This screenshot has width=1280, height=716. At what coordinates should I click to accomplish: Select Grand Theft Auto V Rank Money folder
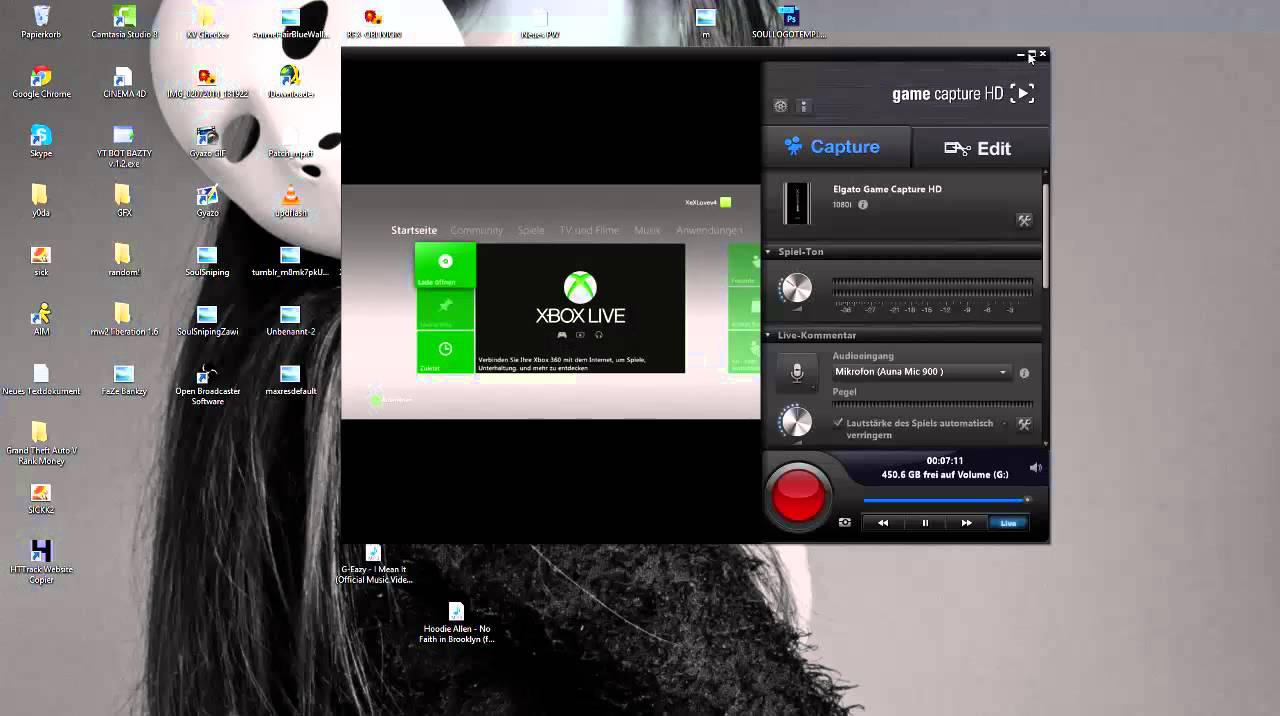[41, 442]
